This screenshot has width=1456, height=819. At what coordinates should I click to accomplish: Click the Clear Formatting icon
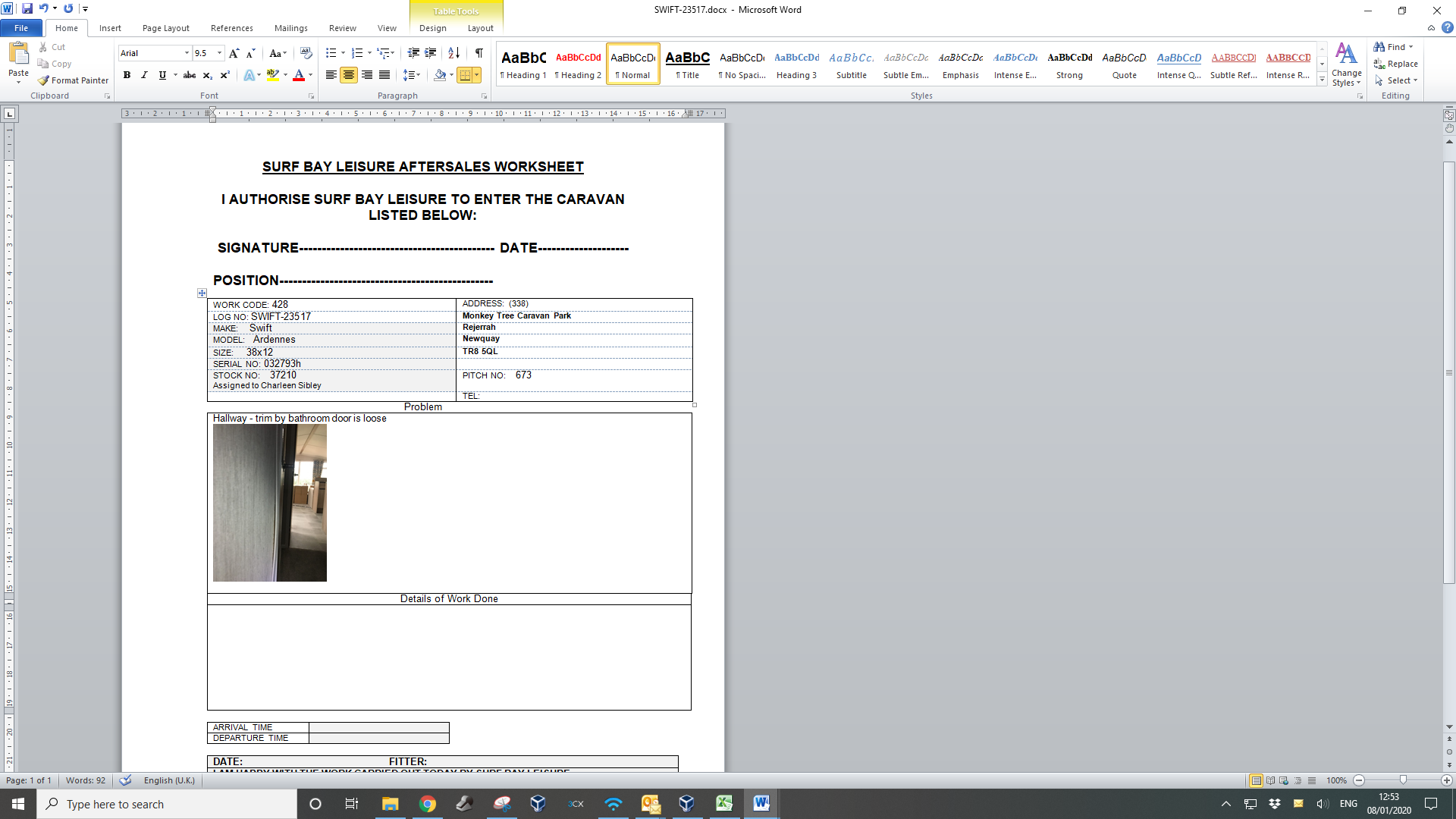click(306, 53)
